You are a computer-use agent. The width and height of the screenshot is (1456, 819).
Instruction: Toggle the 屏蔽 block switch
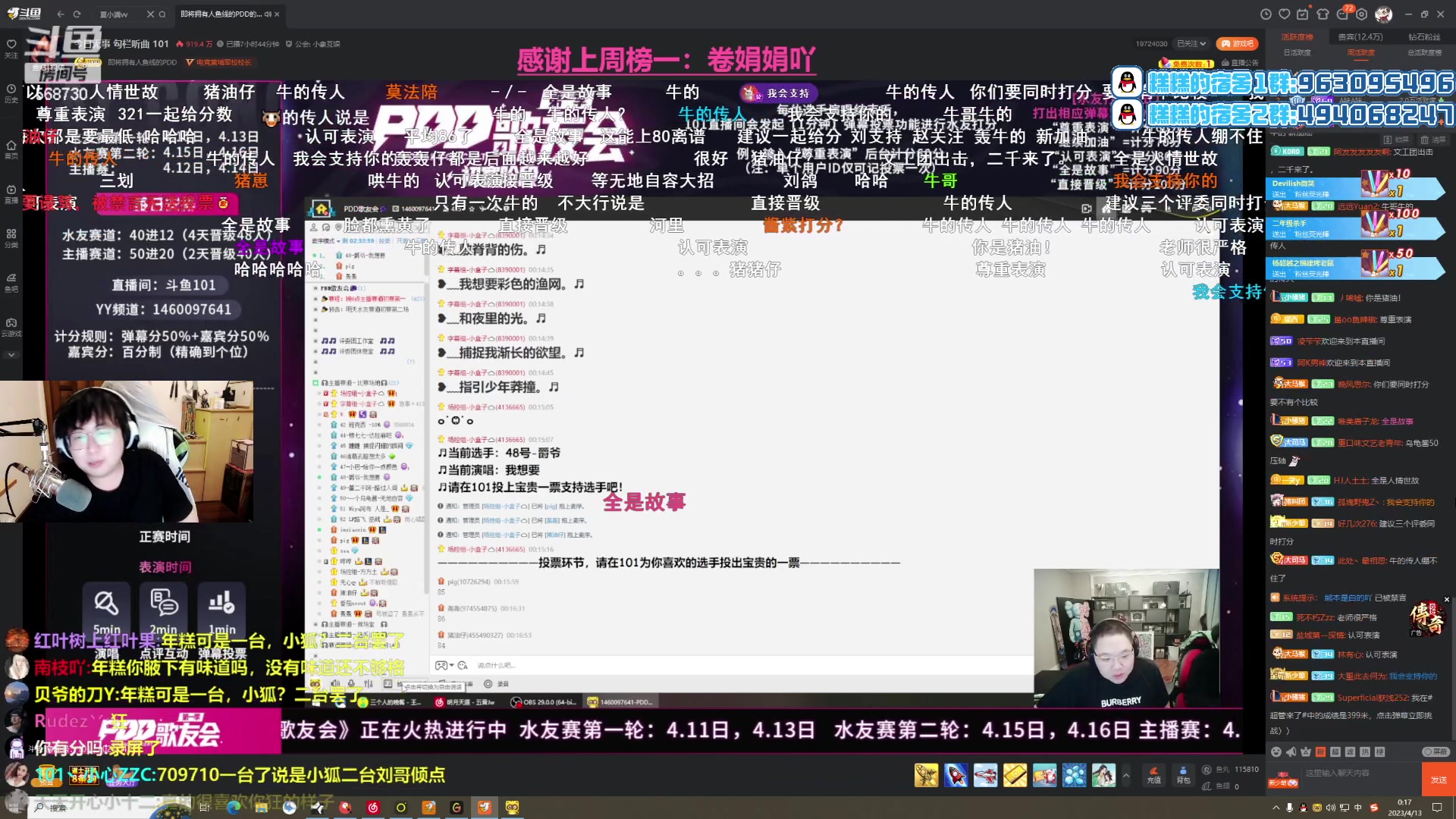click(x=1436, y=752)
